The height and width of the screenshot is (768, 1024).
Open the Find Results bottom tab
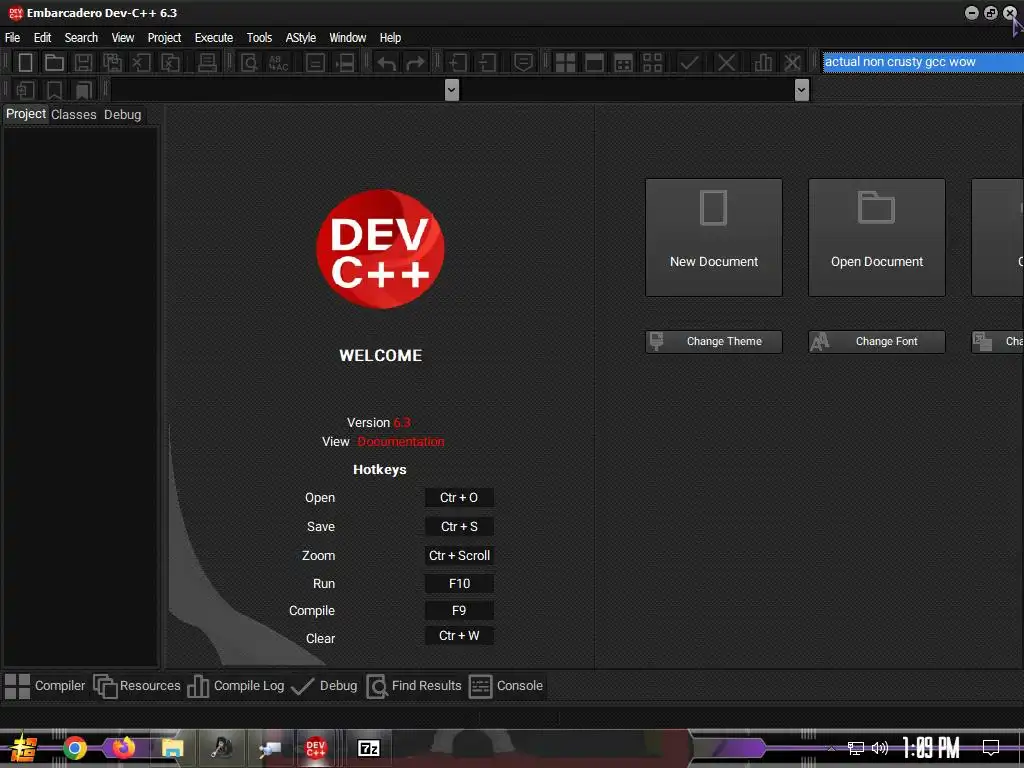tap(414, 686)
